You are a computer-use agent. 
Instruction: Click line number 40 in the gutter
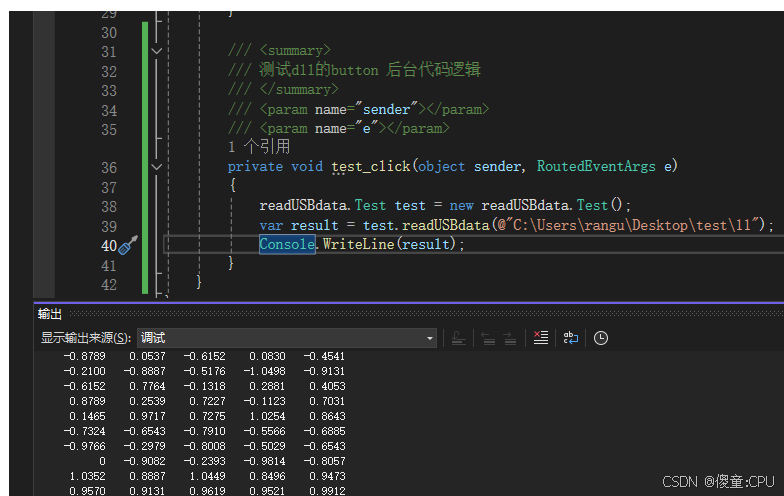point(109,246)
